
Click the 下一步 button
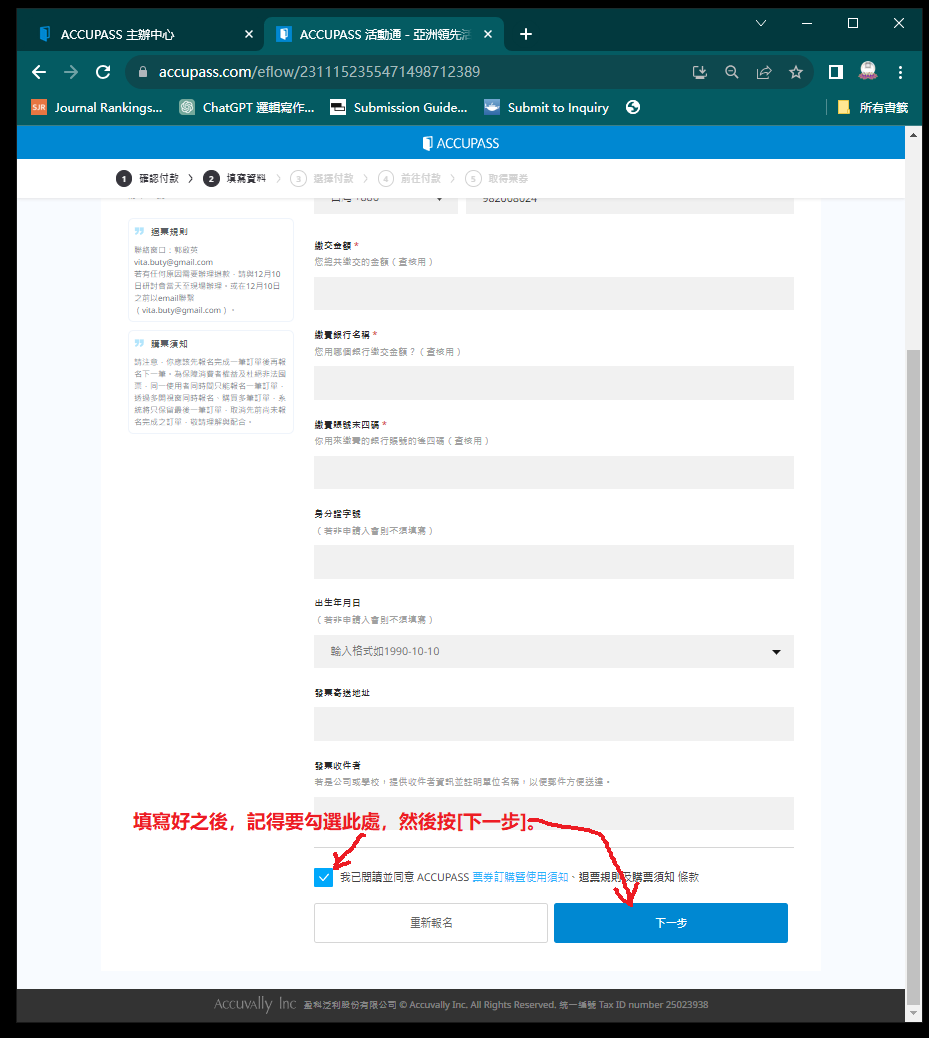(670, 923)
